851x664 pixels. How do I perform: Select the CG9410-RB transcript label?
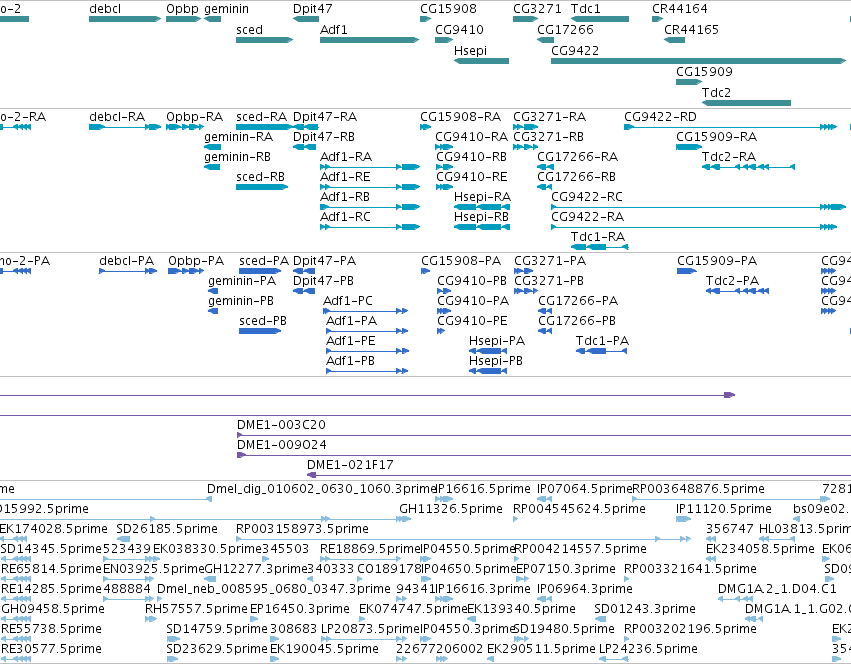[472, 157]
